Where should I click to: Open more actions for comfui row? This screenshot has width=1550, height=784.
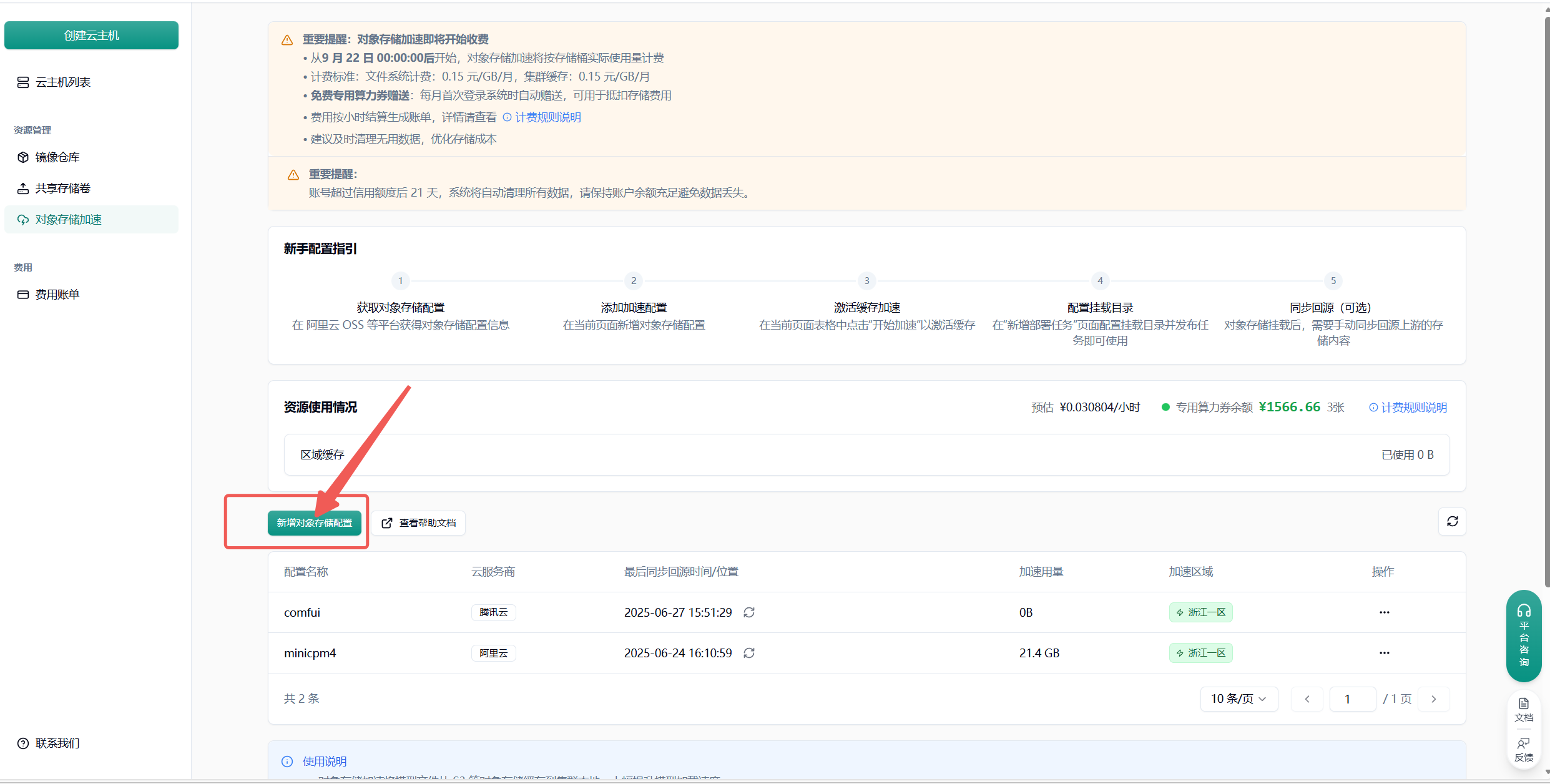click(1384, 612)
